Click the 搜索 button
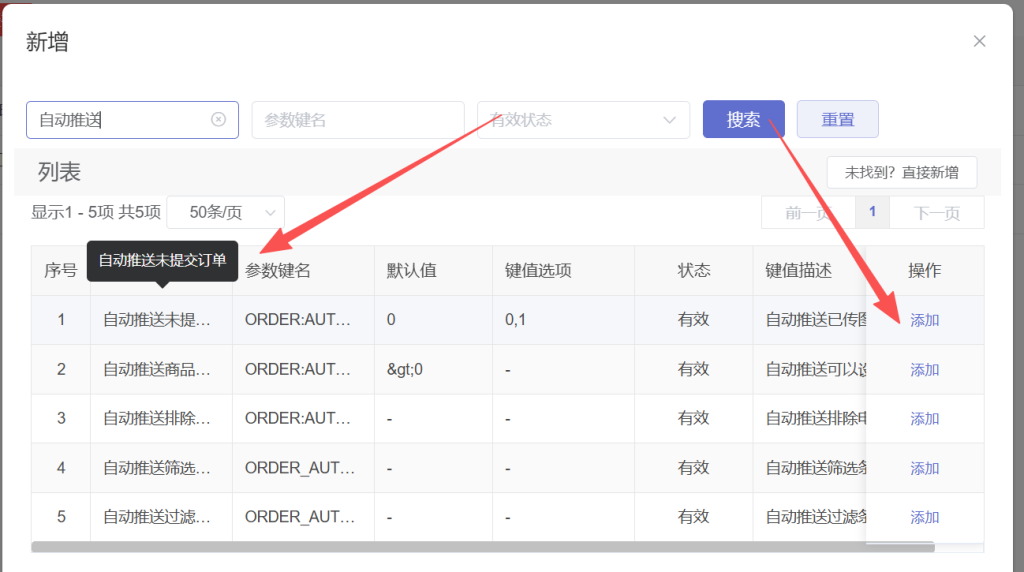 pyautogui.click(x=743, y=119)
